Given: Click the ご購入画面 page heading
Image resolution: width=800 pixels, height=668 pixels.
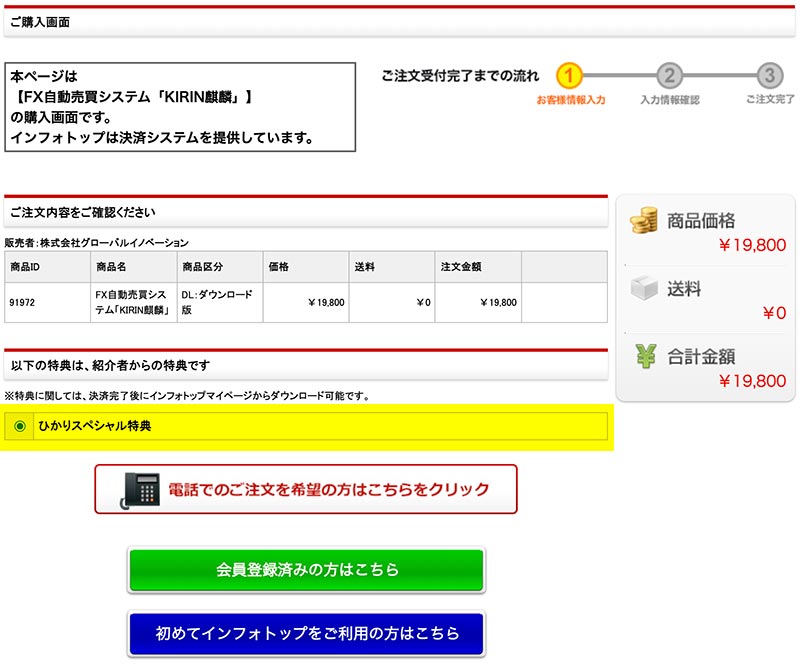Looking at the screenshot, I should [40, 22].
